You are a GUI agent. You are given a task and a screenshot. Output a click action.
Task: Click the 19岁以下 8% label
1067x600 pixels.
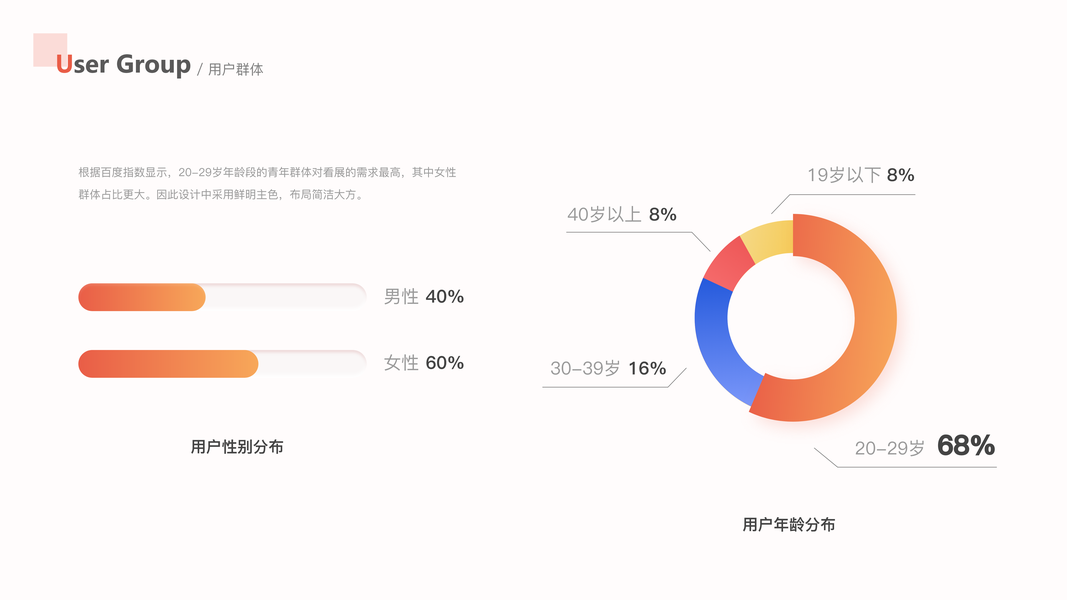pyautogui.click(x=860, y=176)
